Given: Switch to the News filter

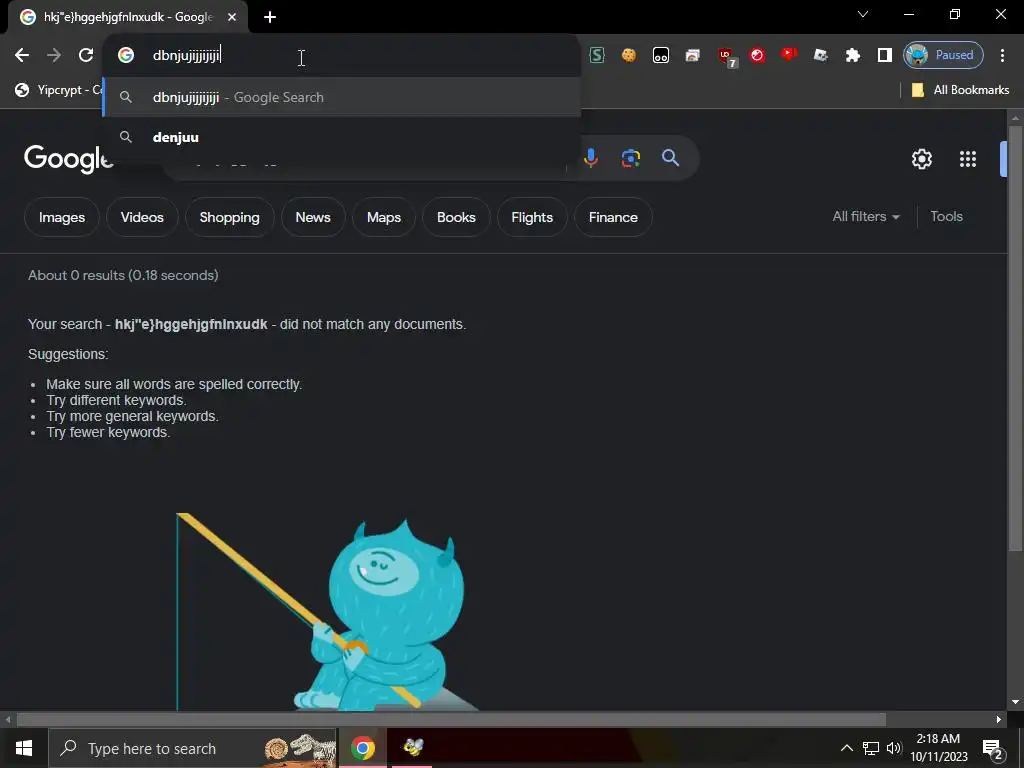Looking at the screenshot, I should click(313, 217).
